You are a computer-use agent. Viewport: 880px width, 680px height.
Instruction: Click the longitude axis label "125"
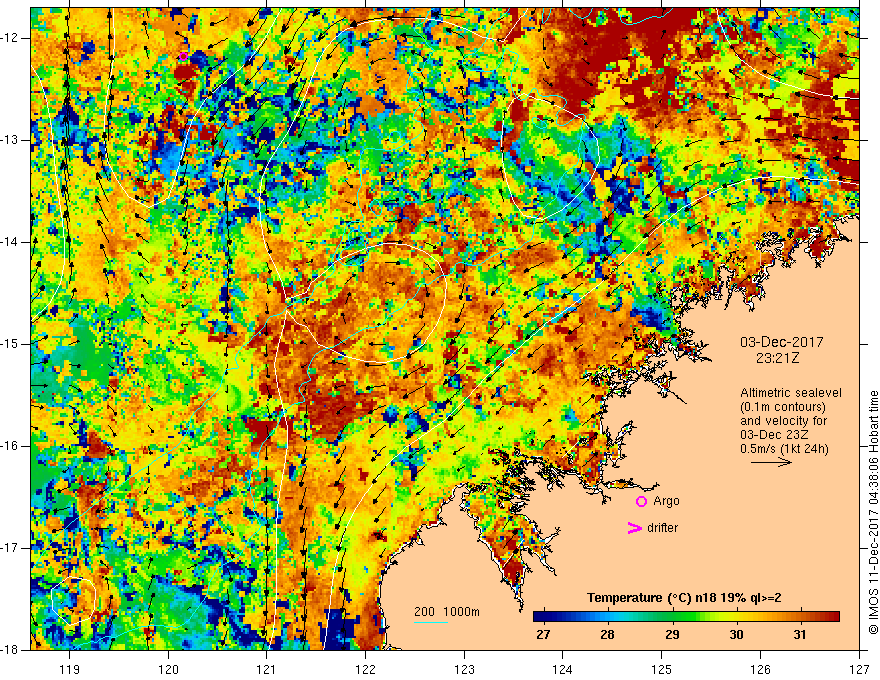pos(662,669)
